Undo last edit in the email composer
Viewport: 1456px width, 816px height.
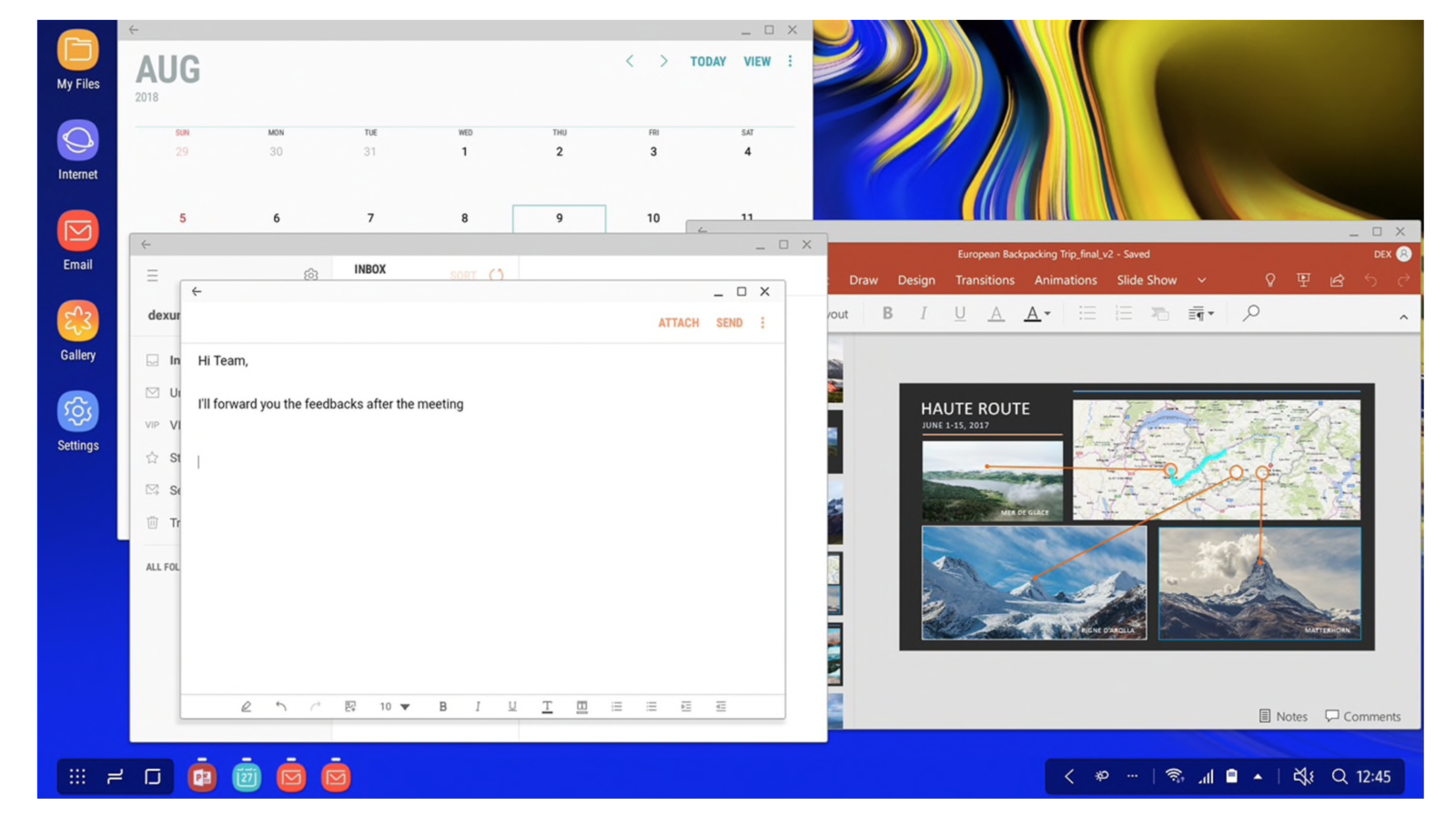pyautogui.click(x=280, y=707)
